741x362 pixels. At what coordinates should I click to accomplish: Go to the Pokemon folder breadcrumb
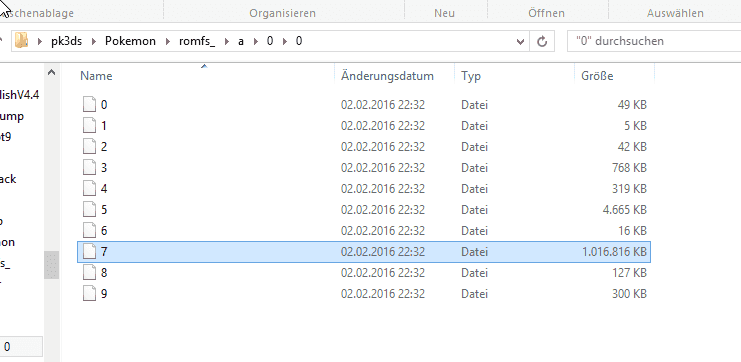[130, 41]
